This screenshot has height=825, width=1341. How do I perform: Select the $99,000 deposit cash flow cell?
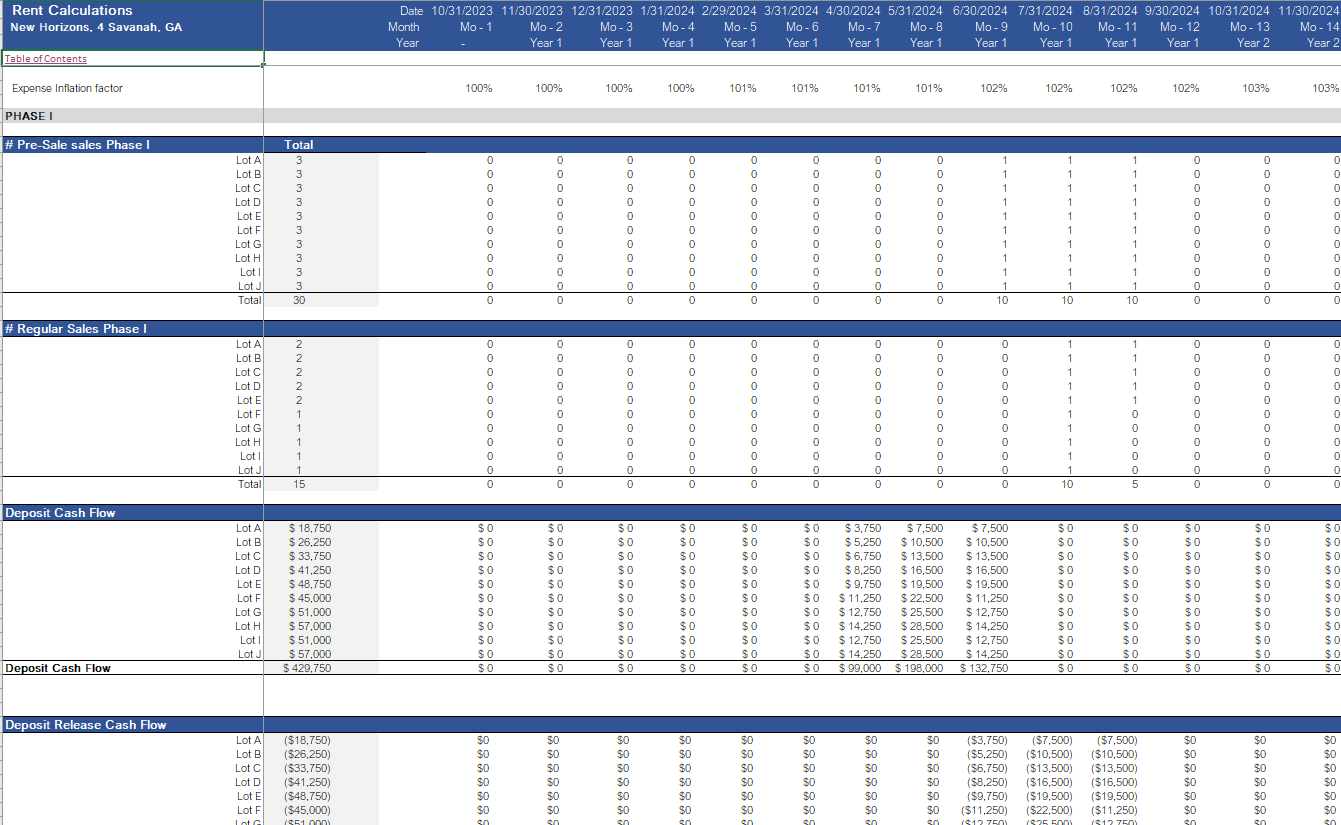coord(859,668)
